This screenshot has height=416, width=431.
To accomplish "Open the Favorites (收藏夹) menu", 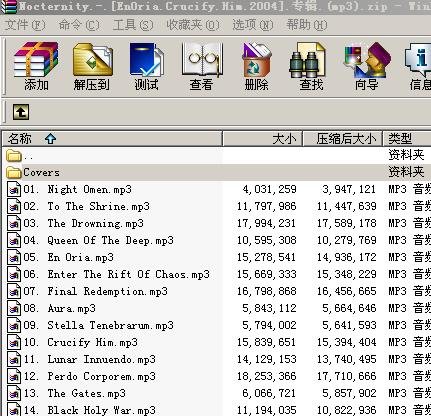I will point(193,25).
